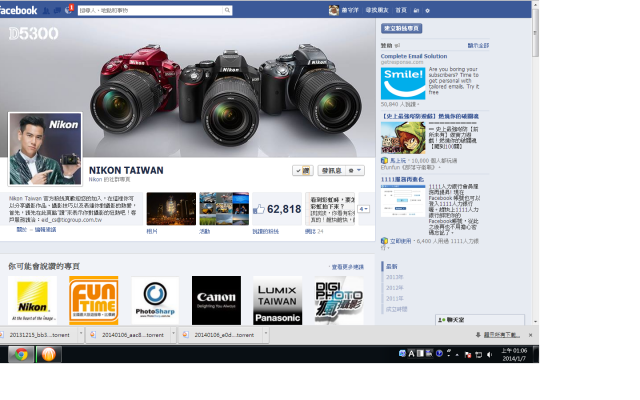Click the volume speaker tray icon

coord(489,354)
